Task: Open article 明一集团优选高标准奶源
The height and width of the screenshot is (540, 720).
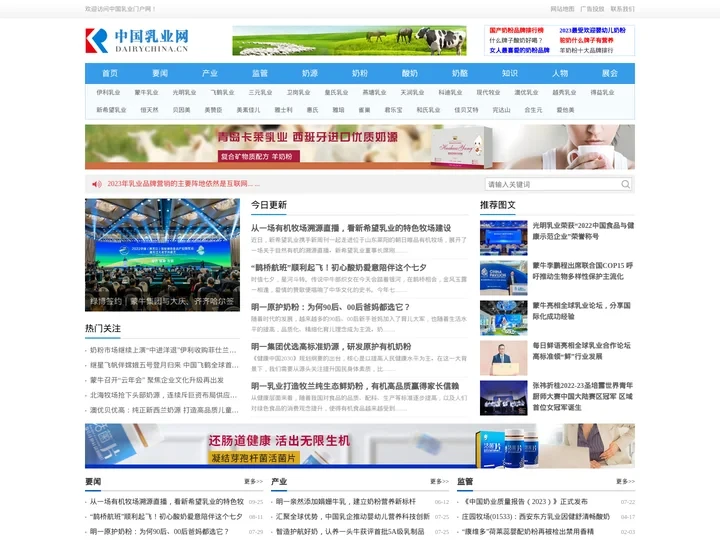Action: coord(331,346)
